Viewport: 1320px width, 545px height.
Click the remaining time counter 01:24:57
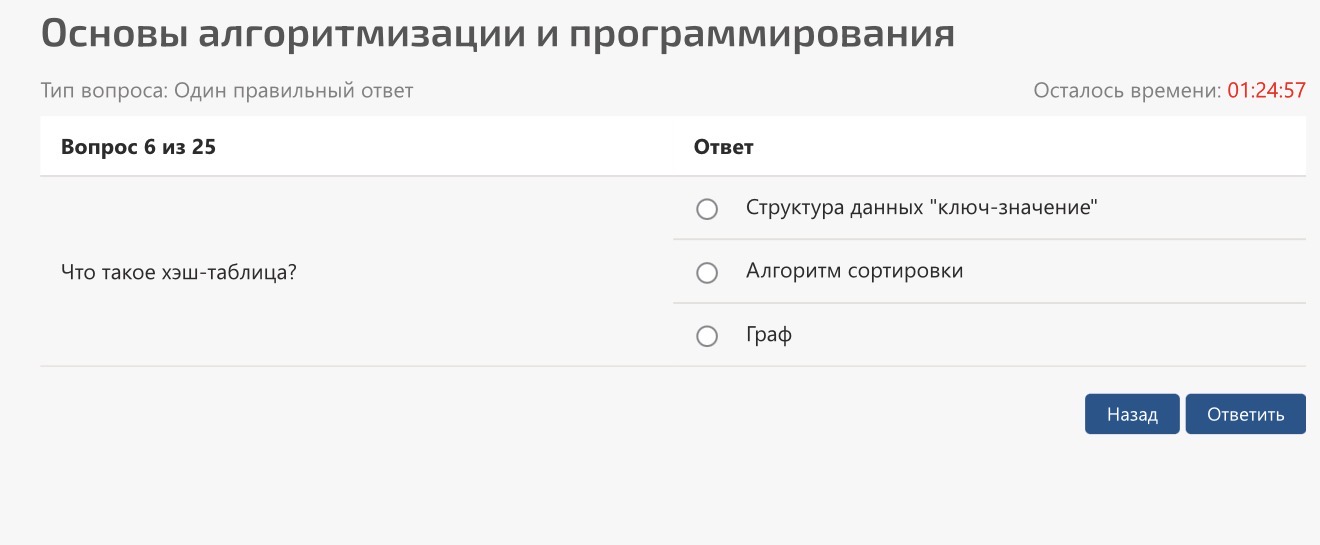click(1267, 91)
